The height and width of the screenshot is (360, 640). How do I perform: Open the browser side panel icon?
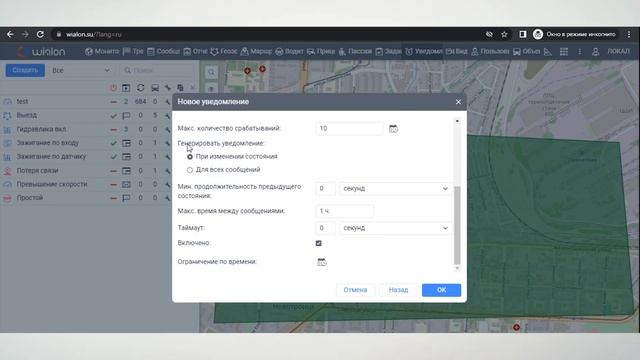522,34
